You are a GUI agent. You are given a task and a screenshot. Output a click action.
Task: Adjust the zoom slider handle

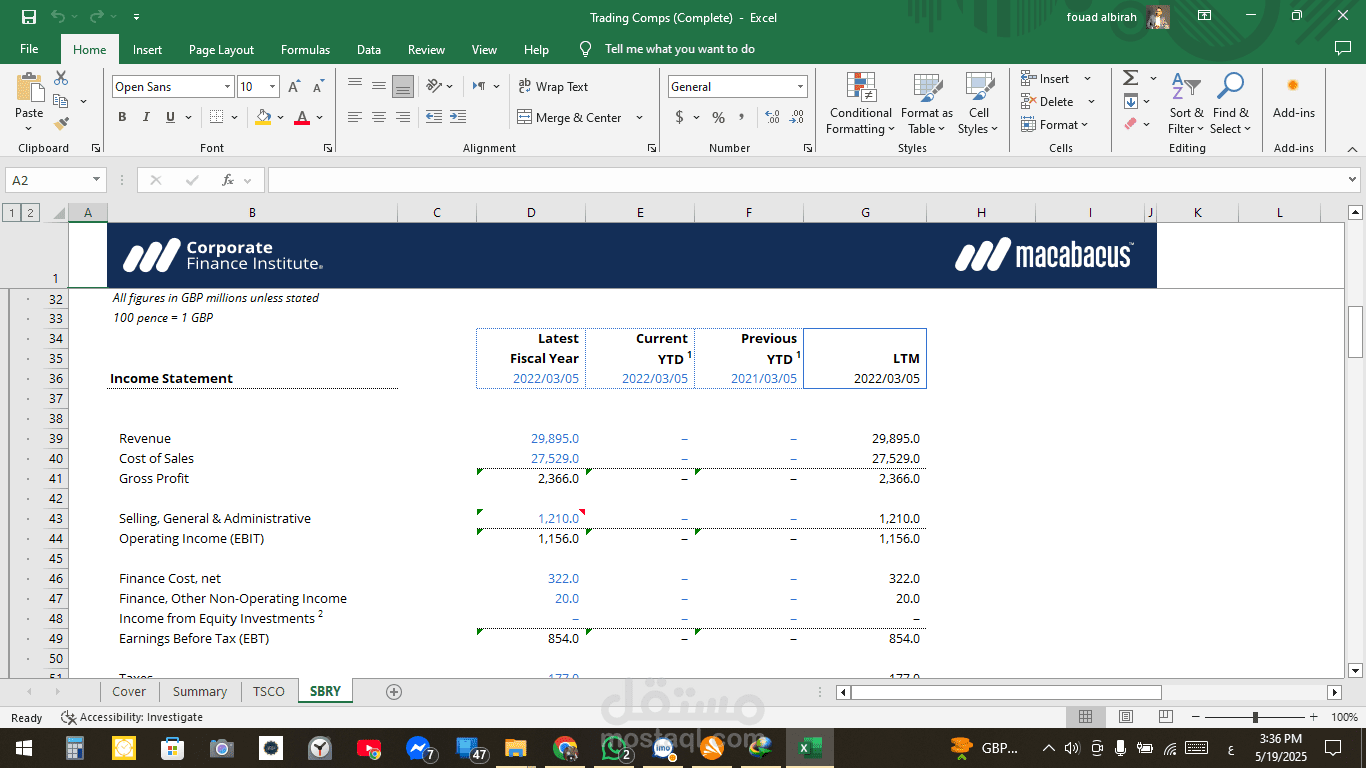[x=1255, y=717]
